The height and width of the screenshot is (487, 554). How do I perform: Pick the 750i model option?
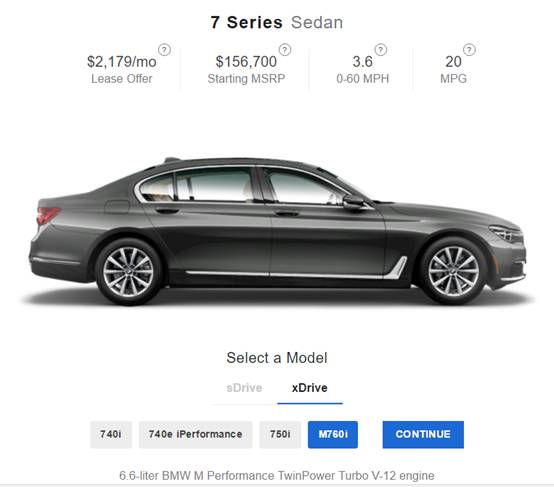coord(280,434)
